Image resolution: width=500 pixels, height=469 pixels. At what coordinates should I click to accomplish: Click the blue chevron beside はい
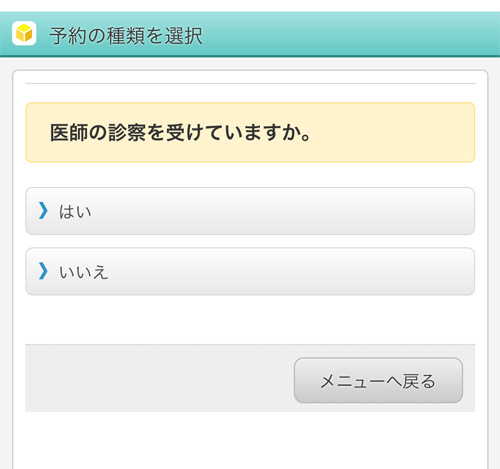click(43, 211)
